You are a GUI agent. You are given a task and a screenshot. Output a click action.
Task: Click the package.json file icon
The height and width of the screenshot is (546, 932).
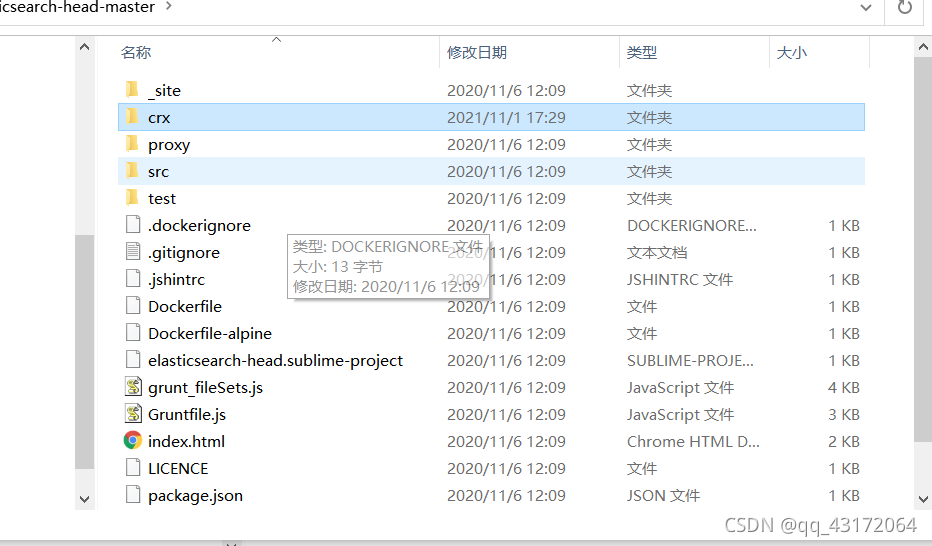133,495
